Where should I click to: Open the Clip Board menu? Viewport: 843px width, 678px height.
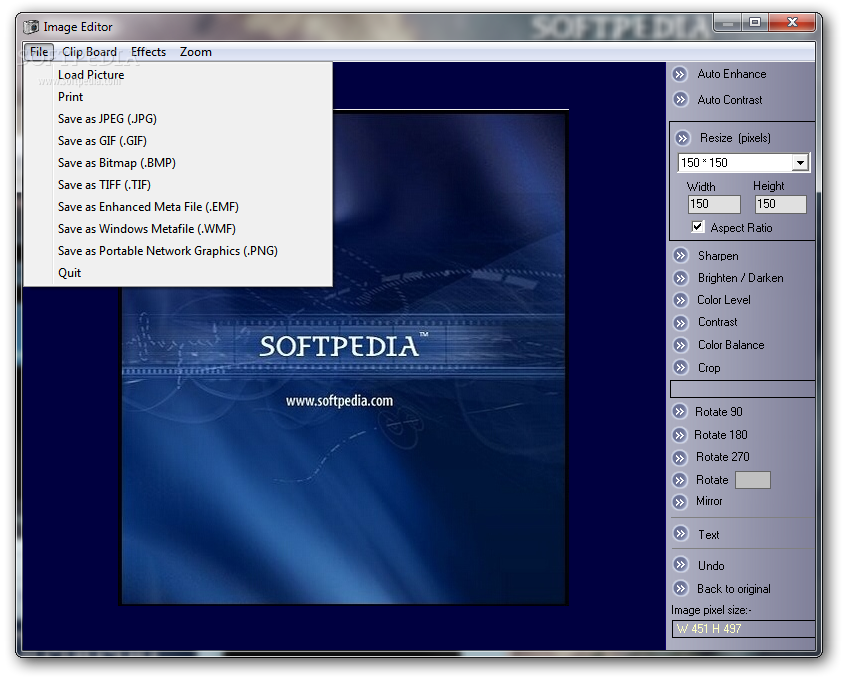coord(89,52)
